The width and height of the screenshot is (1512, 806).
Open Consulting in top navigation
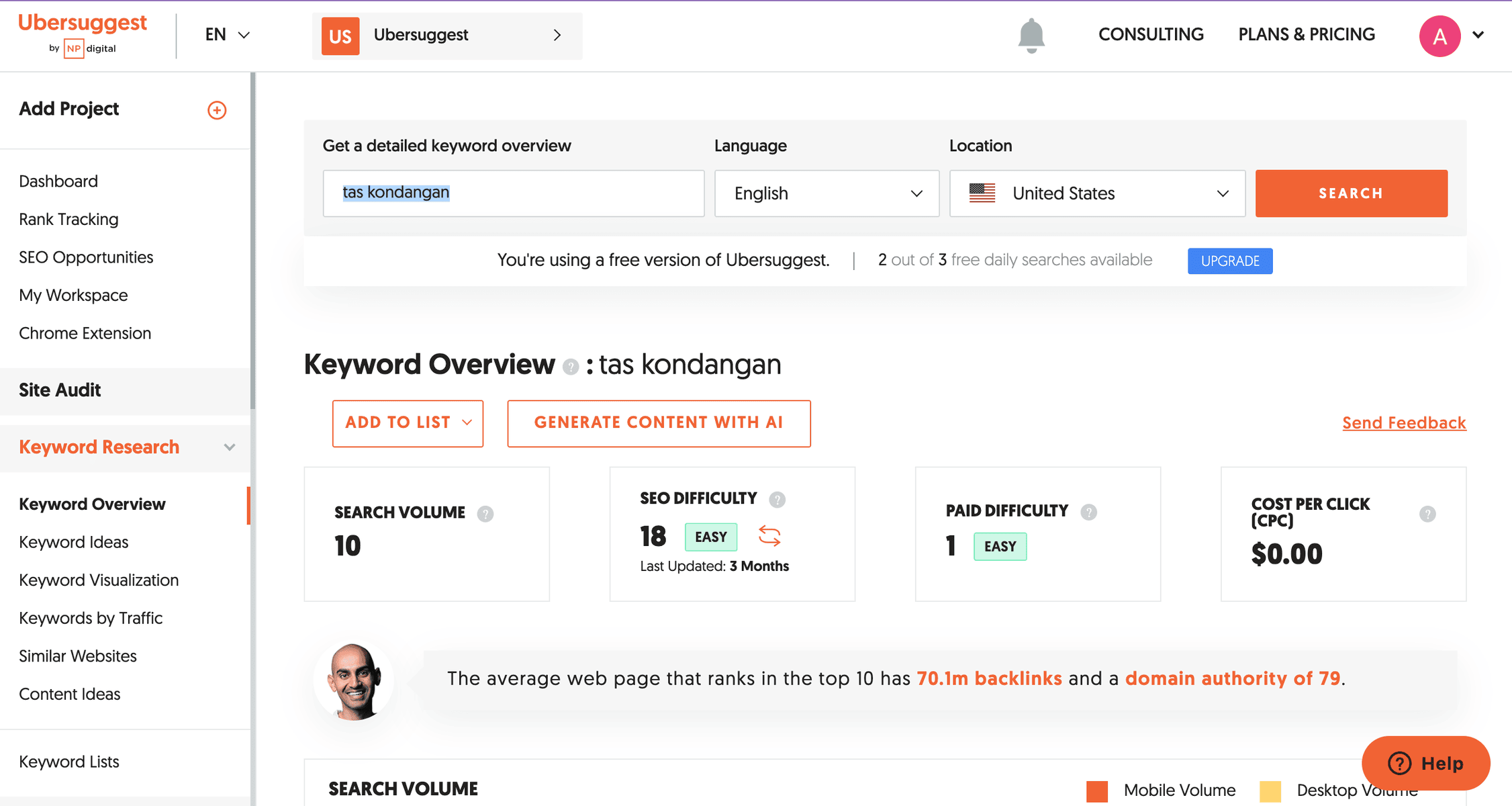tap(1151, 35)
